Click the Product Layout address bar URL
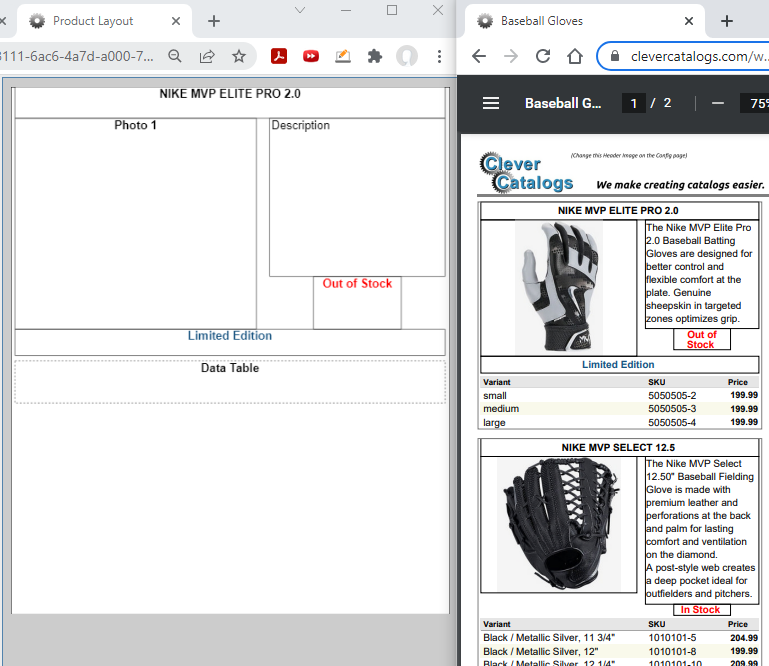 click(76, 56)
